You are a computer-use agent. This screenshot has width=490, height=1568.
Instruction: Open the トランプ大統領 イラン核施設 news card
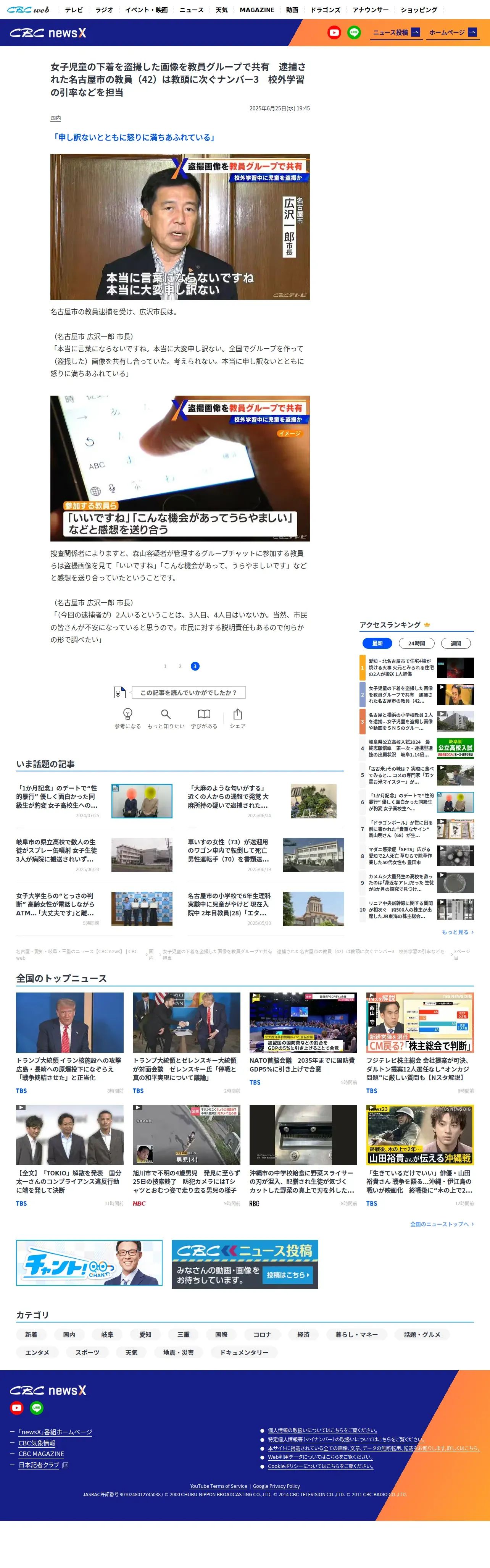[70, 1043]
